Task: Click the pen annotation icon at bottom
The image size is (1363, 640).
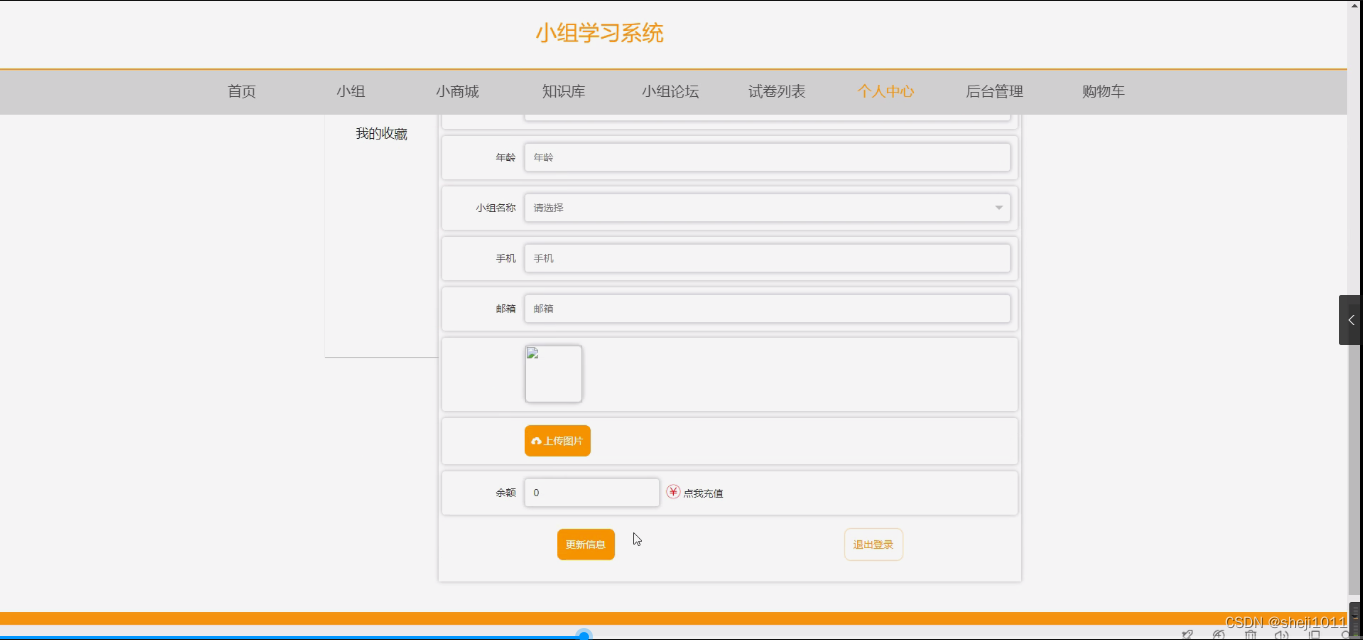Action: (1188, 634)
